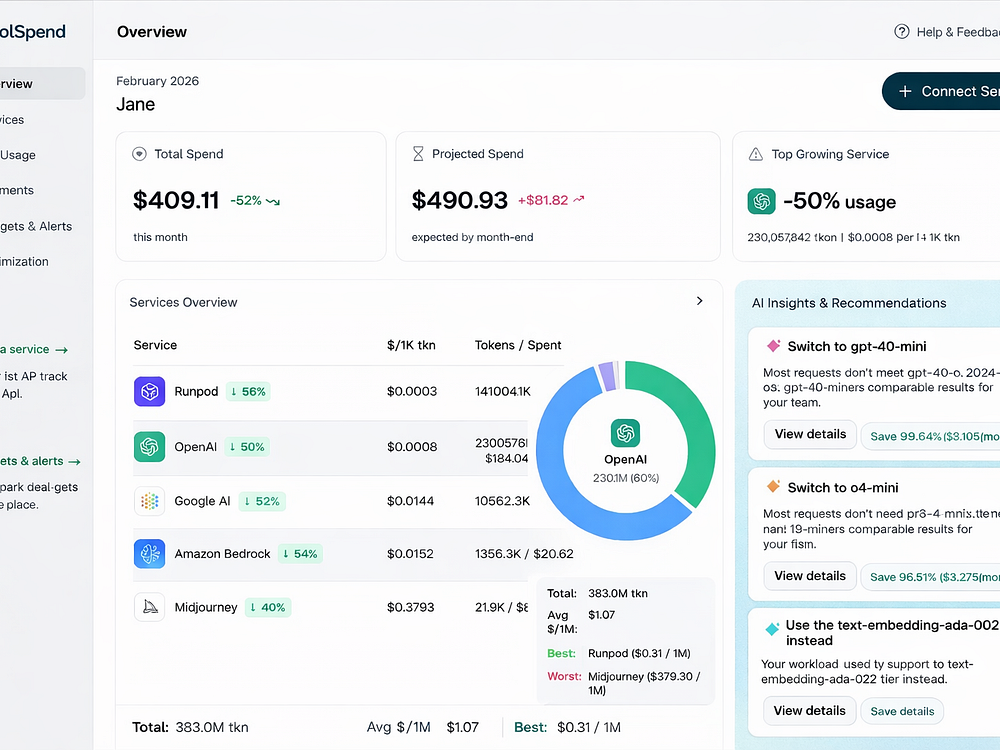Click the '-50% usage' text
The width and height of the screenshot is (1000, 750).
tap(839, 202)
